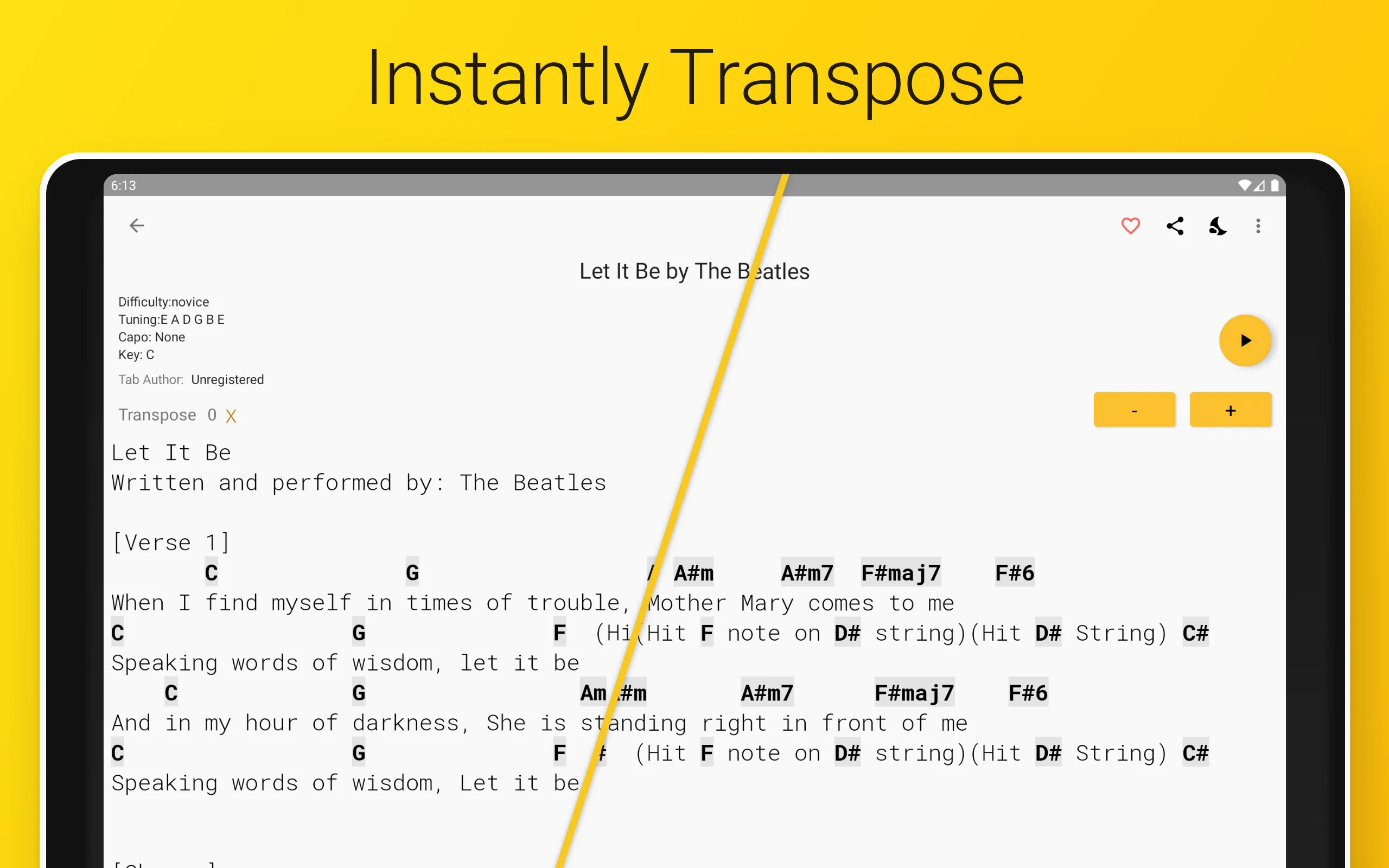Image resolution: width=1389 pixels, height=868 pixels.
Task: Click the + button to transpose up
Action: 1230,410
